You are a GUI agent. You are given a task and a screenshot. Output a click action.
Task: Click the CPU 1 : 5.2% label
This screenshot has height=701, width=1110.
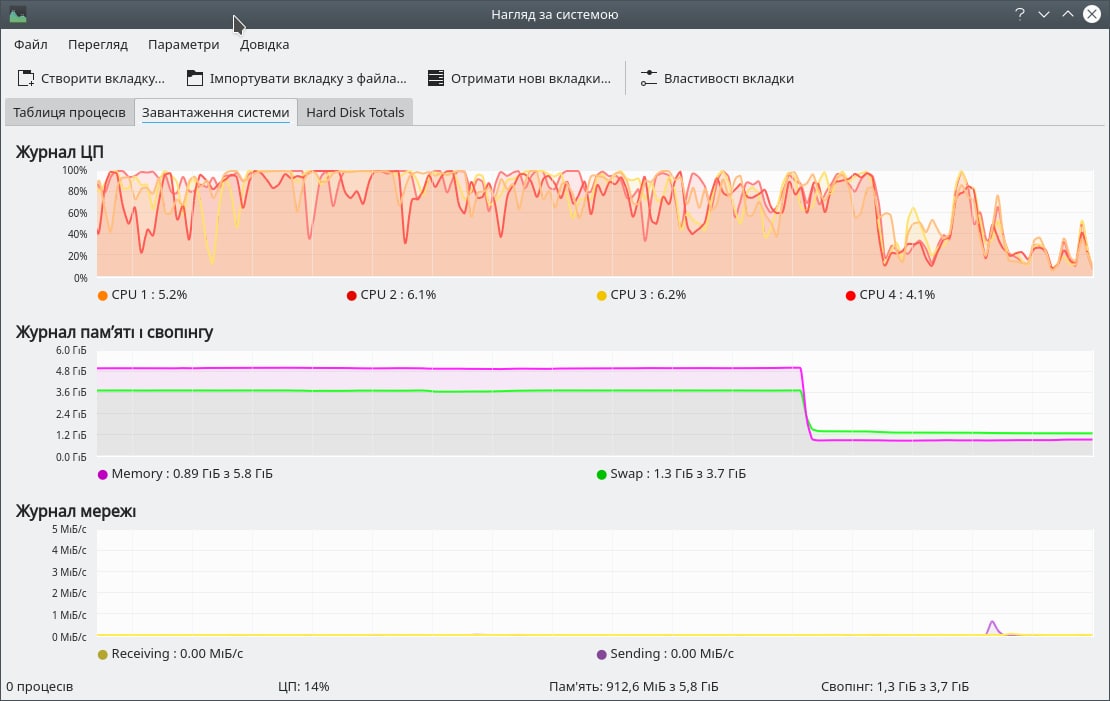149,295
